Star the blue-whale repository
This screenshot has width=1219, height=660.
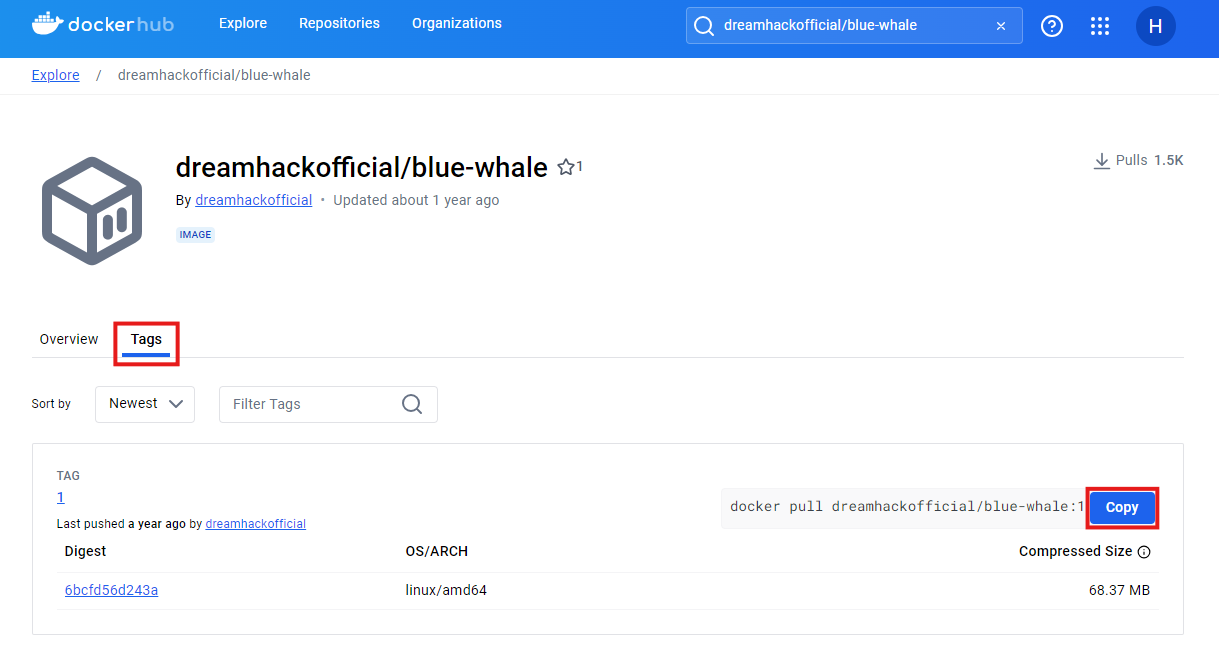(x=565, y=166)
